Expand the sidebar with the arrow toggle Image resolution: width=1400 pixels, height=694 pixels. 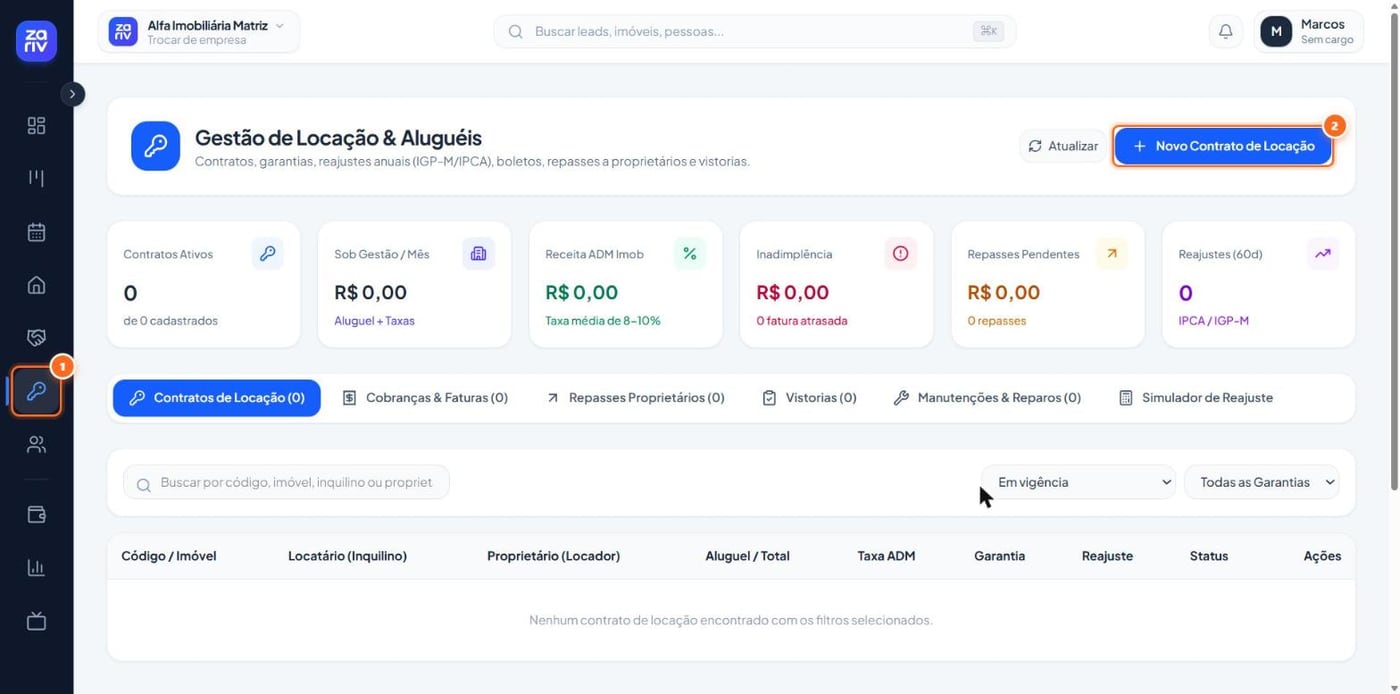pos(72,93)
